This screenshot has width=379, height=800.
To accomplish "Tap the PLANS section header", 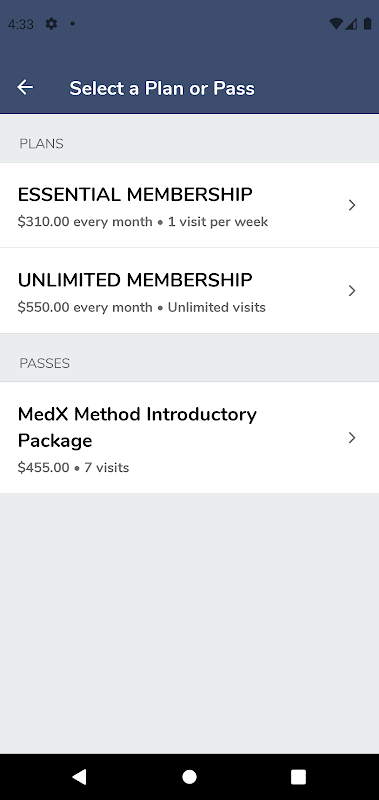I will (41, 144).
